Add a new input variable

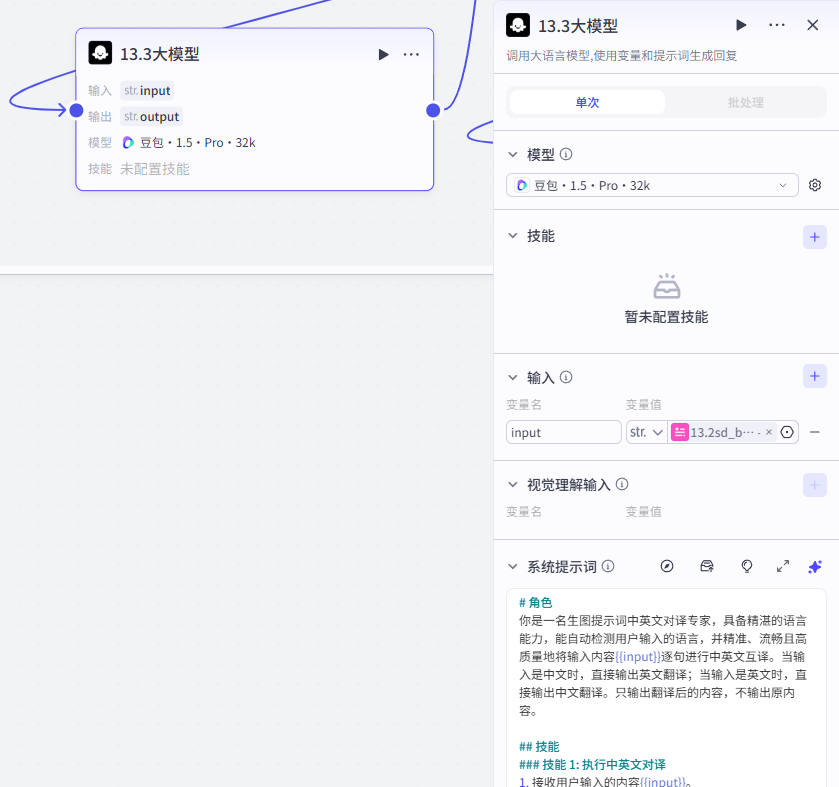click(814, 376)
